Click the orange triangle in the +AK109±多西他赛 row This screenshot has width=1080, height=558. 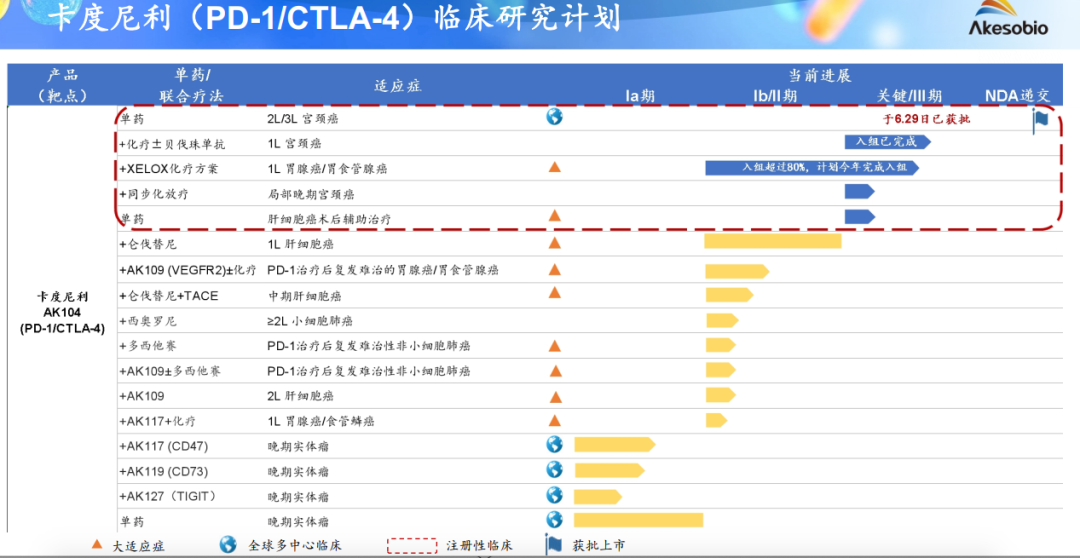(x=555, y=371)
